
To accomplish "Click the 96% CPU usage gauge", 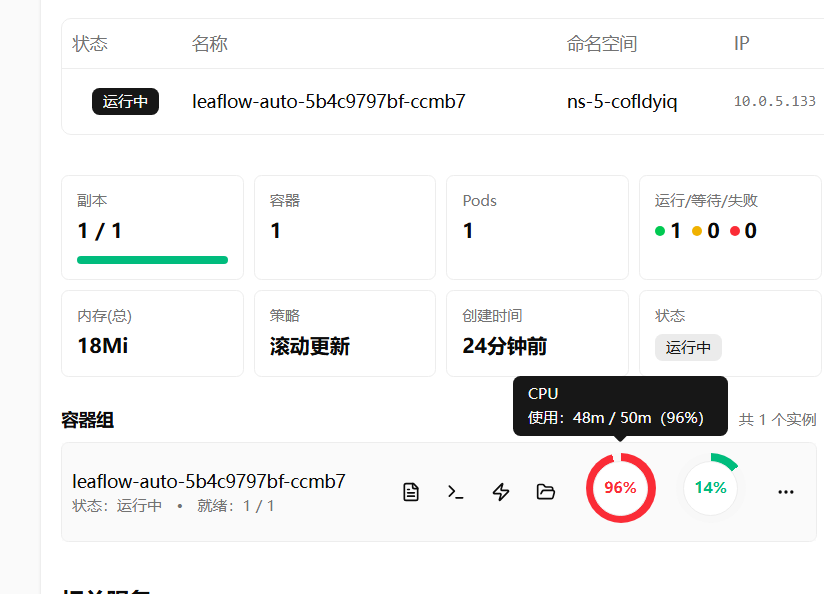I will (x=621, y=488).
